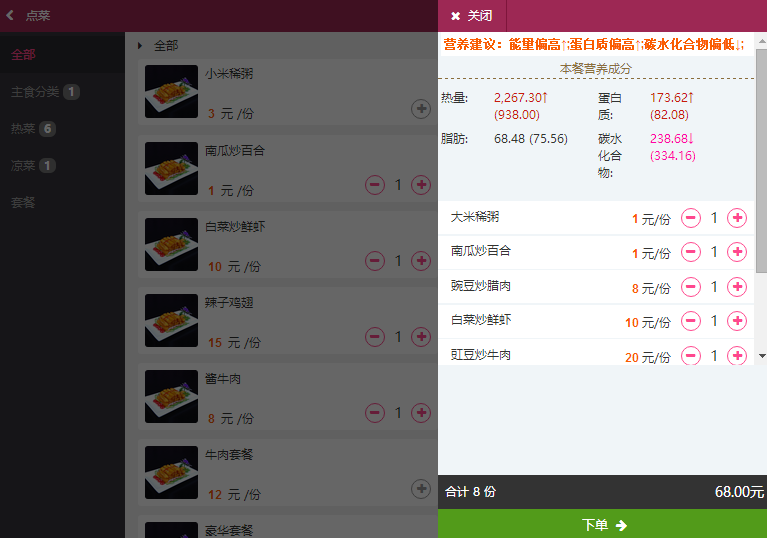Click the back arrow next to 点菜
The width and height of the screenshot is (767, 538).
pyautogui.click(x=10, y=16)
